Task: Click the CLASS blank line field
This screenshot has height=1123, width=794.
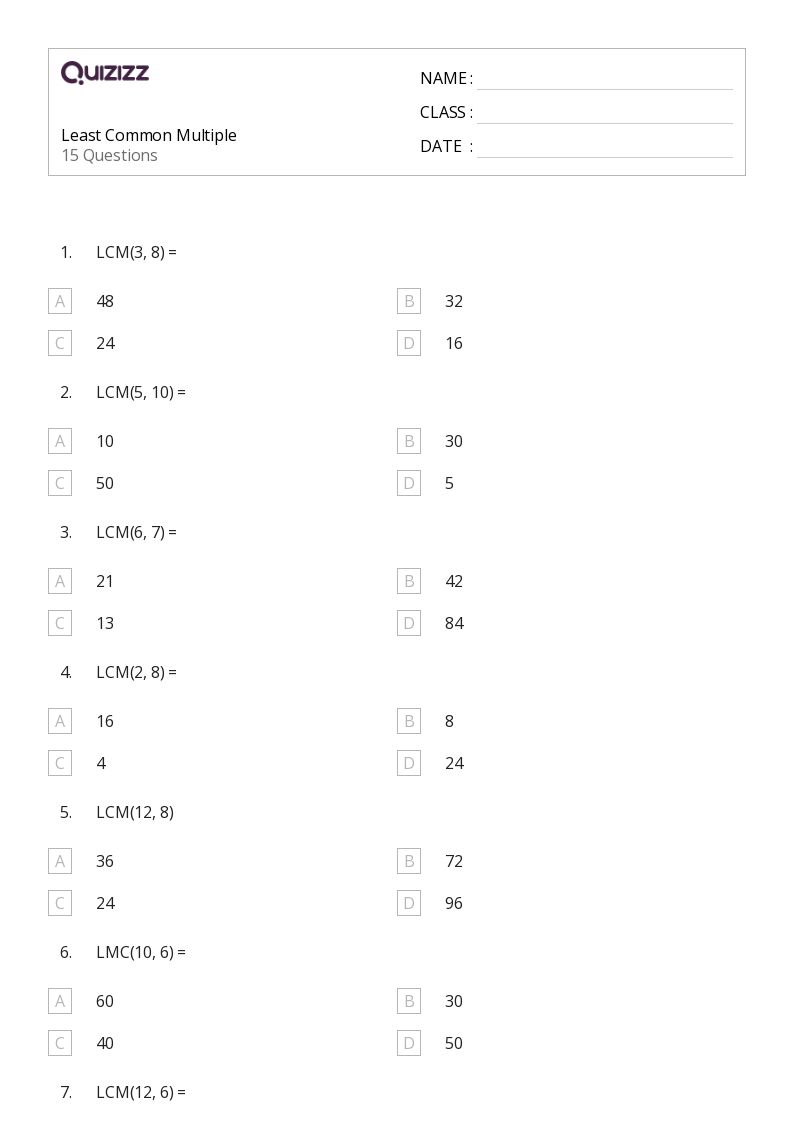Action: coord(605,113)
